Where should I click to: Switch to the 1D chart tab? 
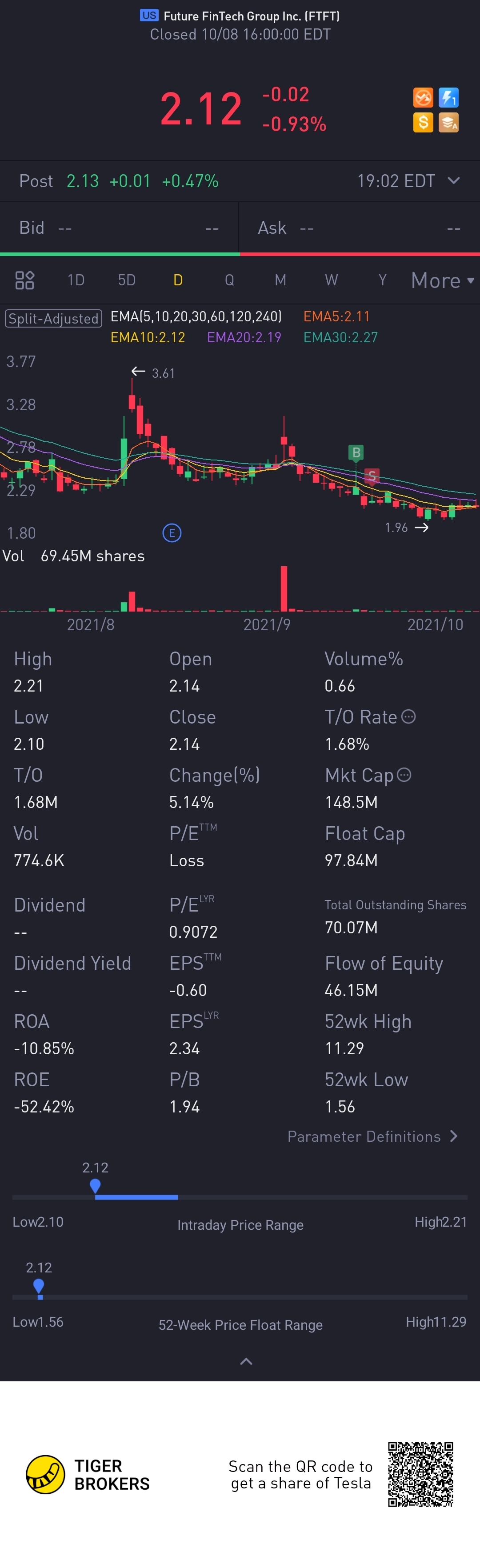[x=76, y=280]
